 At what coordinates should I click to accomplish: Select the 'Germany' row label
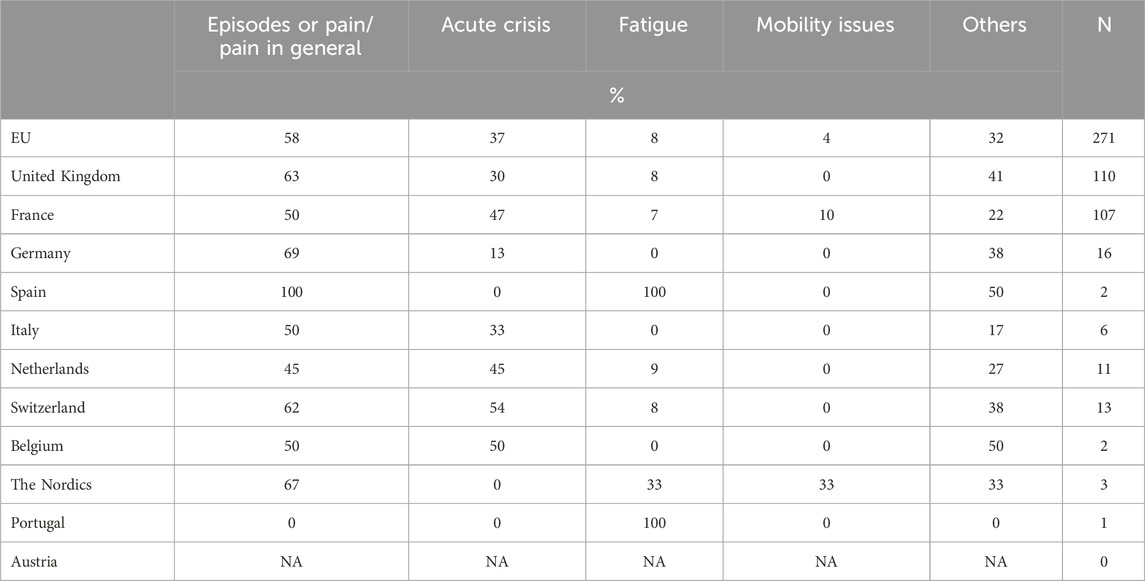(x=41, y=254)
